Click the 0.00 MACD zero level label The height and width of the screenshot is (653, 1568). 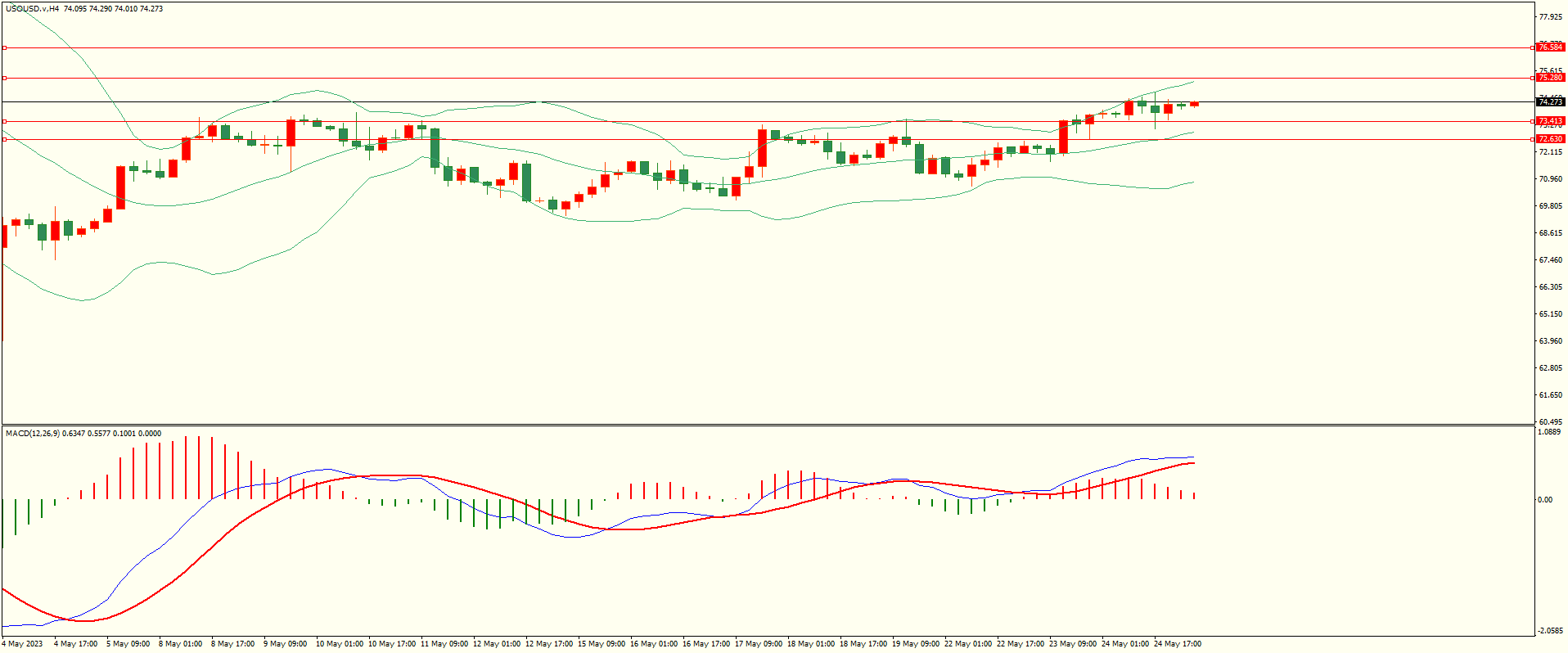pyautogui.click(x=1545, y=499)
